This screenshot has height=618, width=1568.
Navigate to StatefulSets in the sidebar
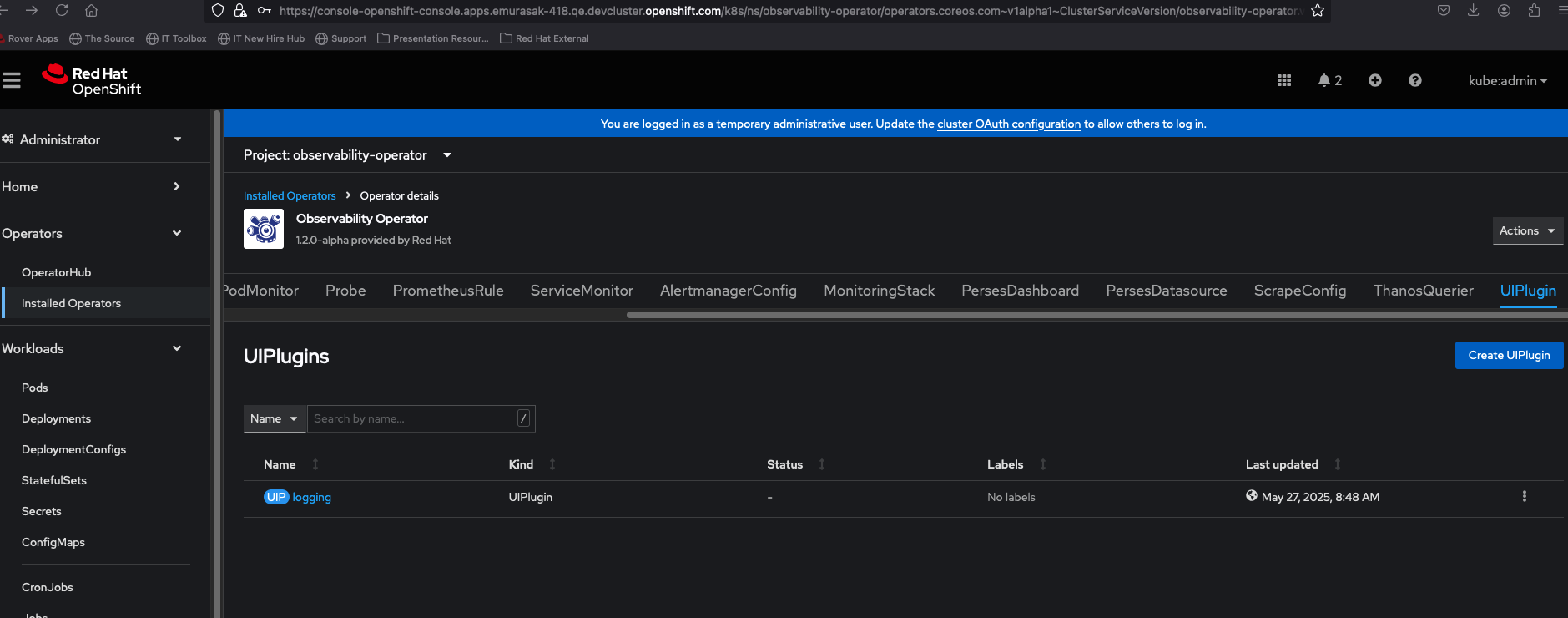click(54, 480)
